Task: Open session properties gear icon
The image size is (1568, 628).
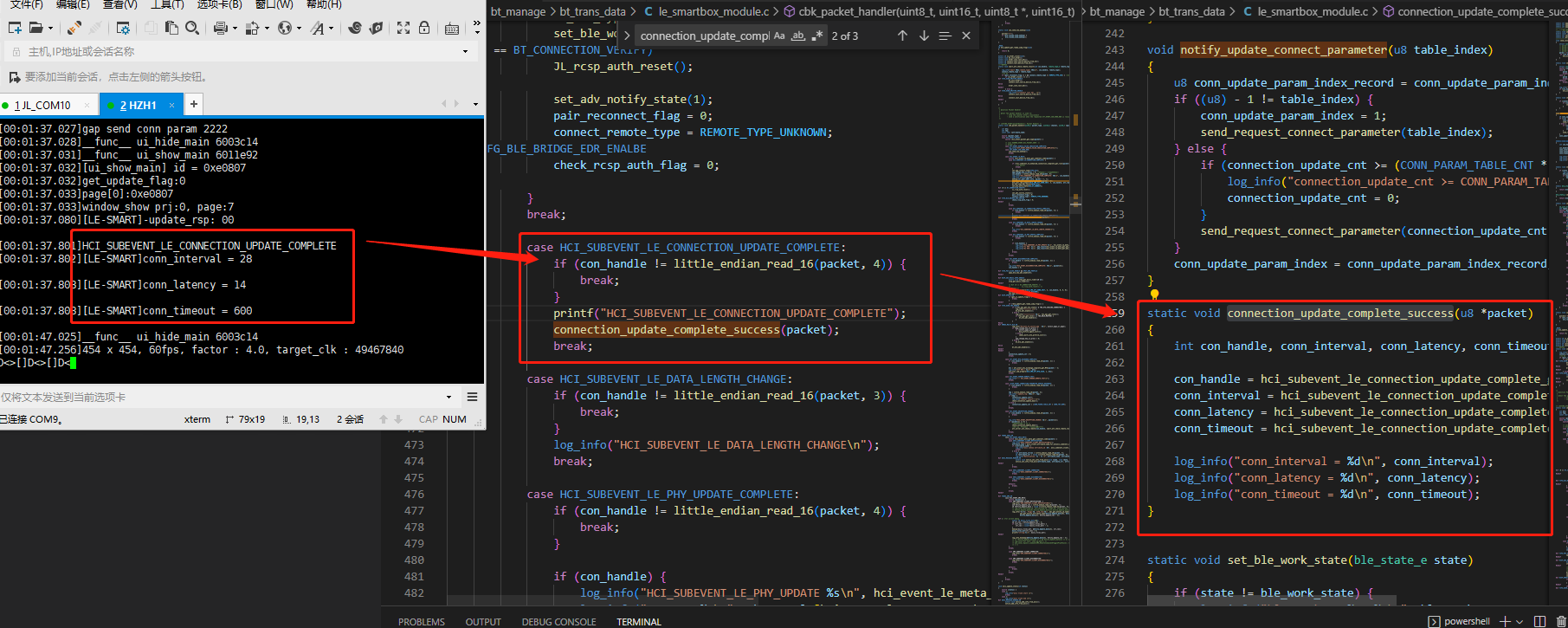Action: coord(123,28)
